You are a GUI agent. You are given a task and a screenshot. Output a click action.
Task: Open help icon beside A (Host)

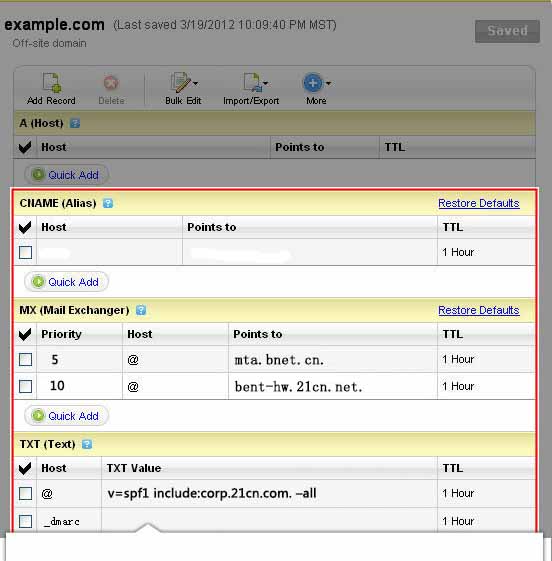75,123
